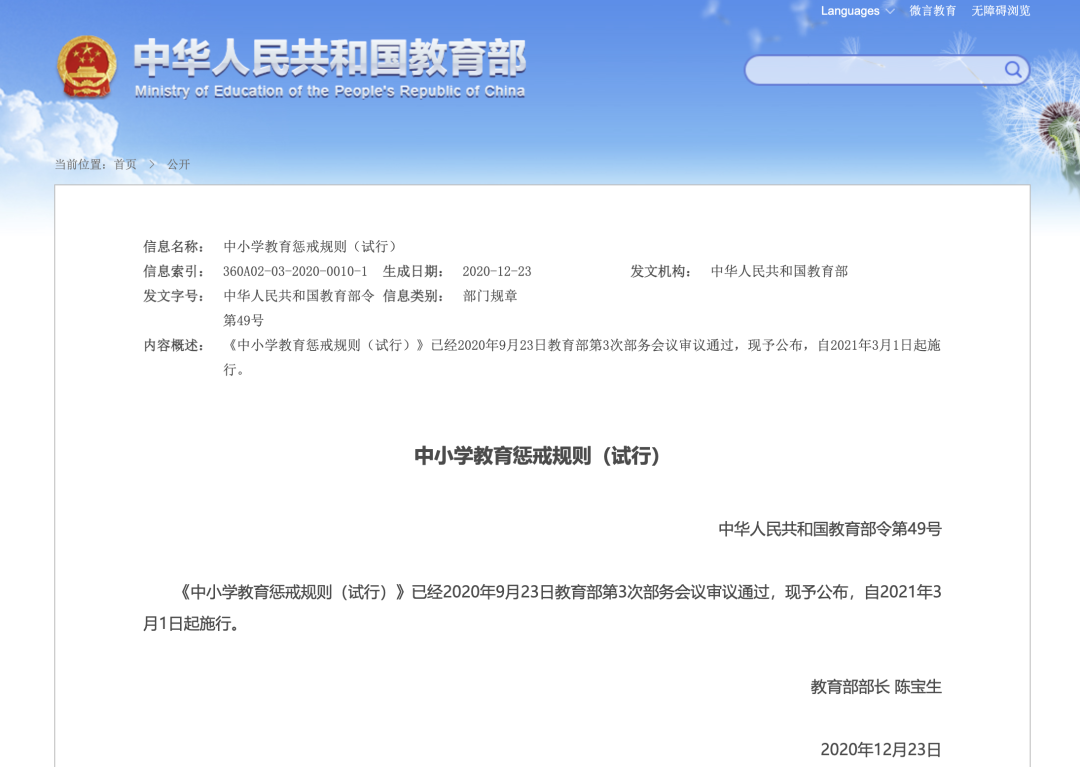Click the national emblem logo
The width and height of the screenshot is (1080, 767).
tap(87, 67)
